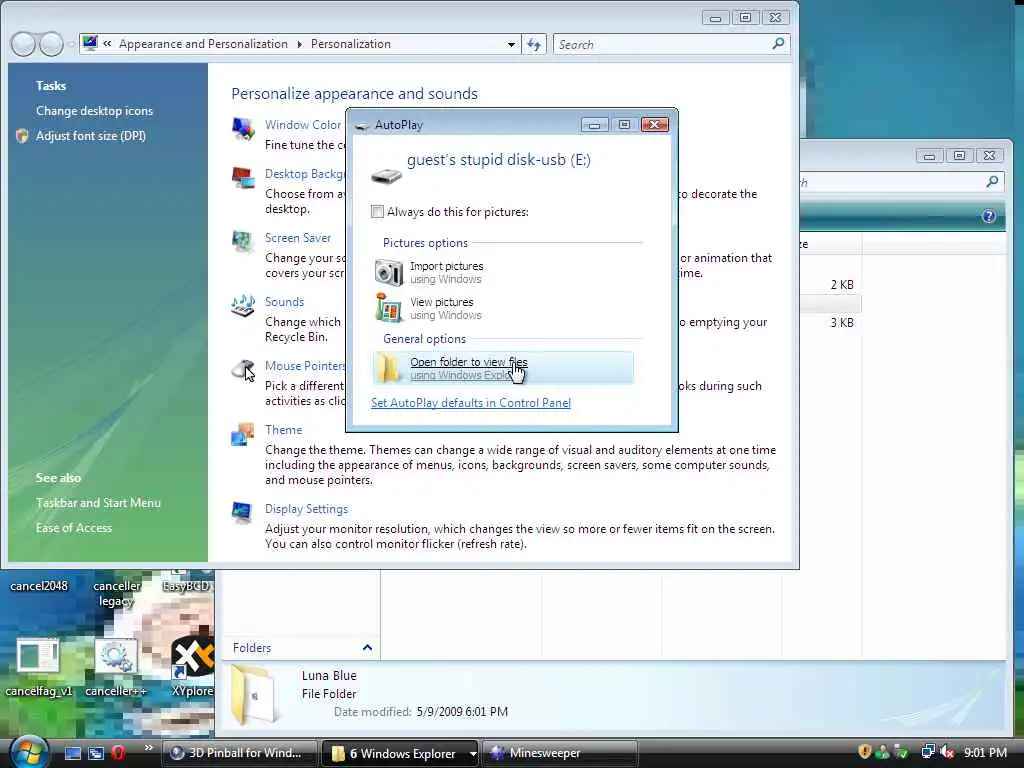Select the canceller legacy desktop item label
This screenshot has height=768, width=1024.
117,593
